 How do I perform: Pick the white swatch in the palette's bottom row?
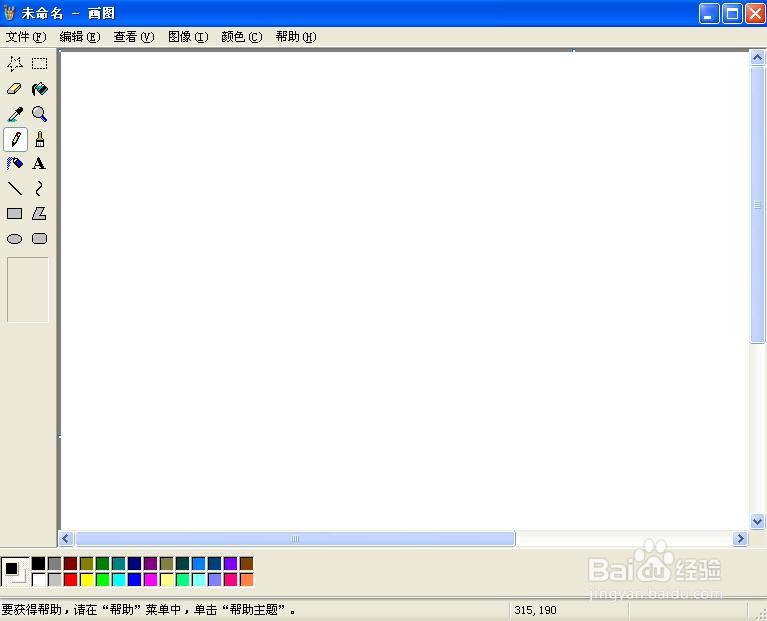(x=39, y=579)
